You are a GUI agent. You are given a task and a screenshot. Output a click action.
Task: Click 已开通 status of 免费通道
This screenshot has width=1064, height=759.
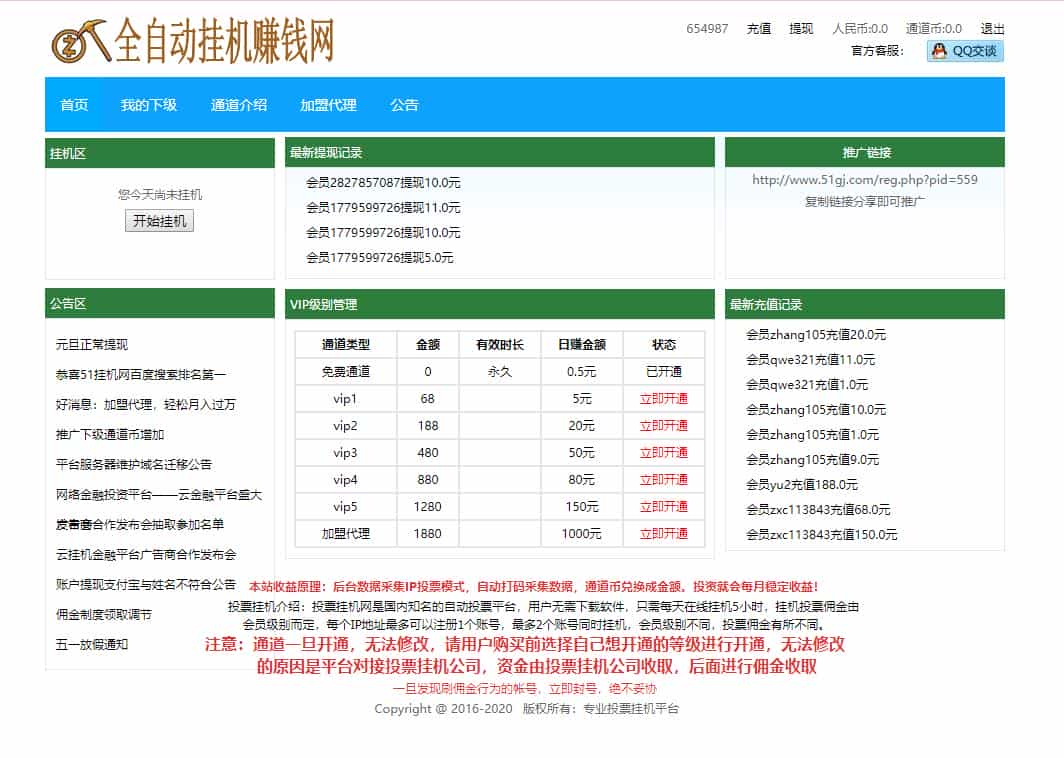tap(664, 372)
